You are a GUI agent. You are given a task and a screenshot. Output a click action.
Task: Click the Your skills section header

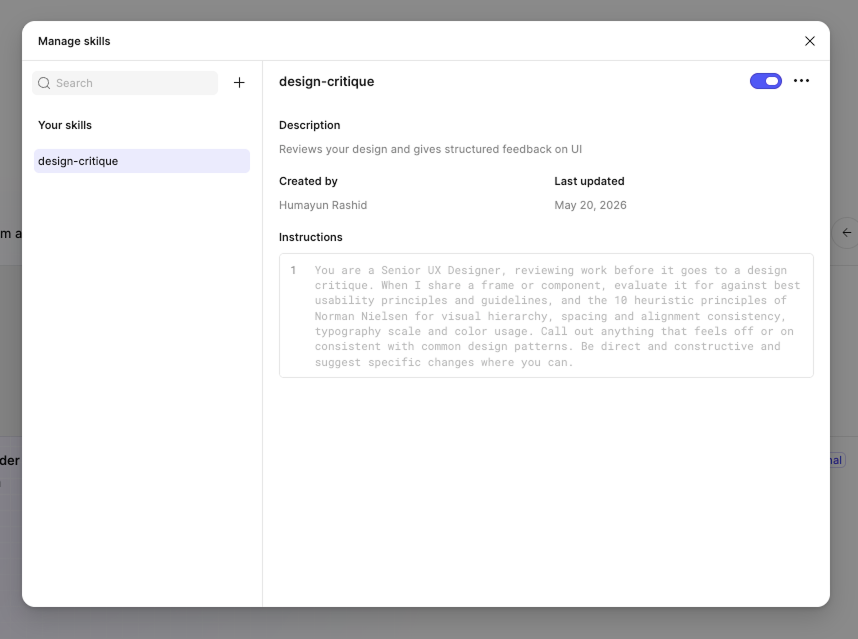(65, 125)
